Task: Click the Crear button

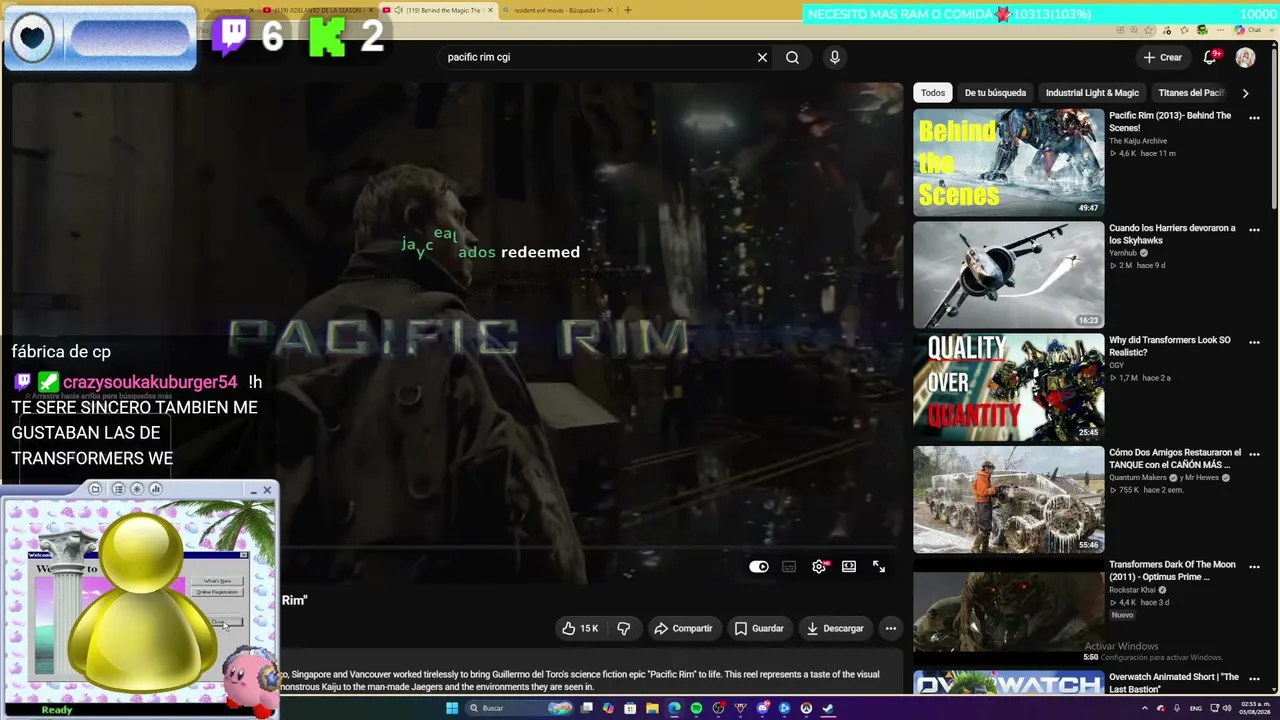Action: [x=1162, y=57]
